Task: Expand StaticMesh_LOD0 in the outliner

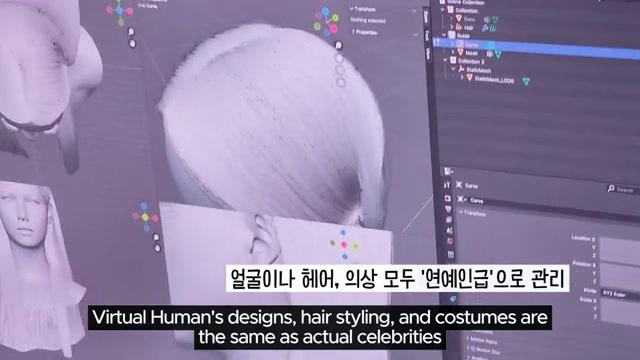Action: click(462, 77)
